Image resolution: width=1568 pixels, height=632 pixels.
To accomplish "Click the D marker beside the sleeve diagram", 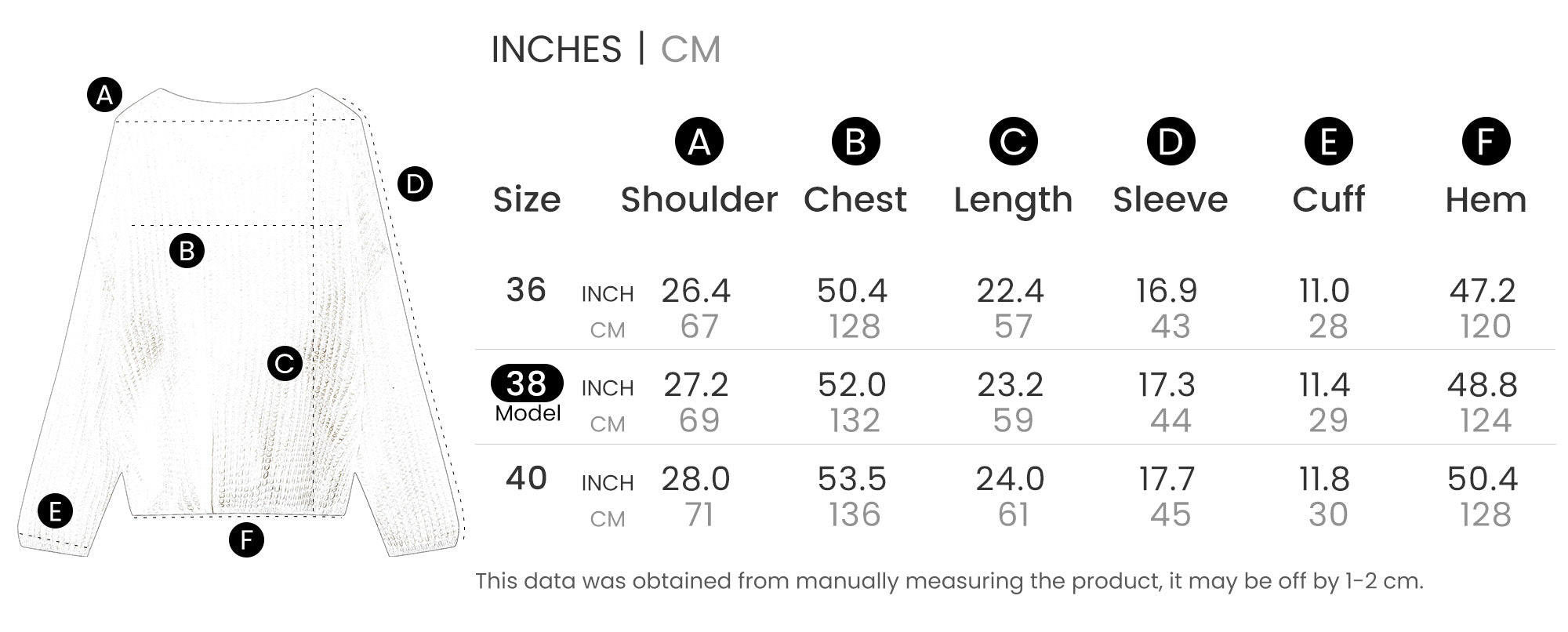I will click(x=415, y=184).
